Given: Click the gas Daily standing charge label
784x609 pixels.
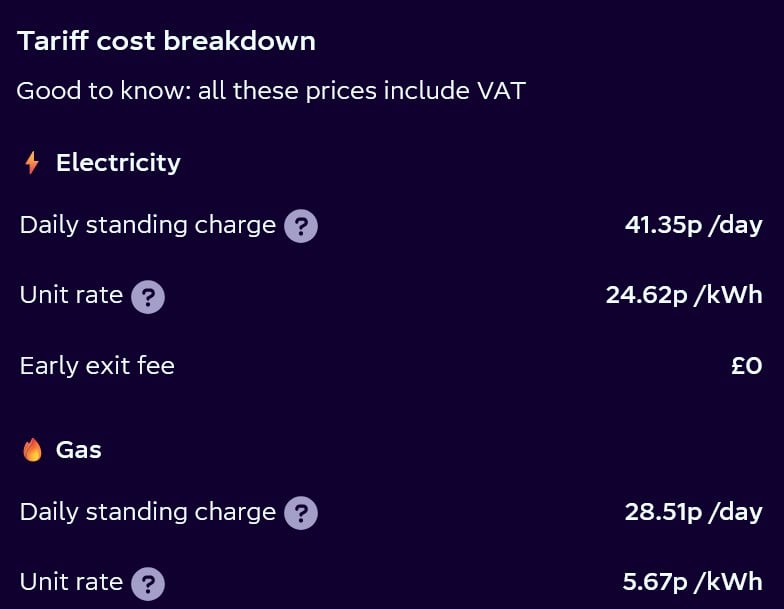Looking at the screenshot, I should tap(148, 512).
